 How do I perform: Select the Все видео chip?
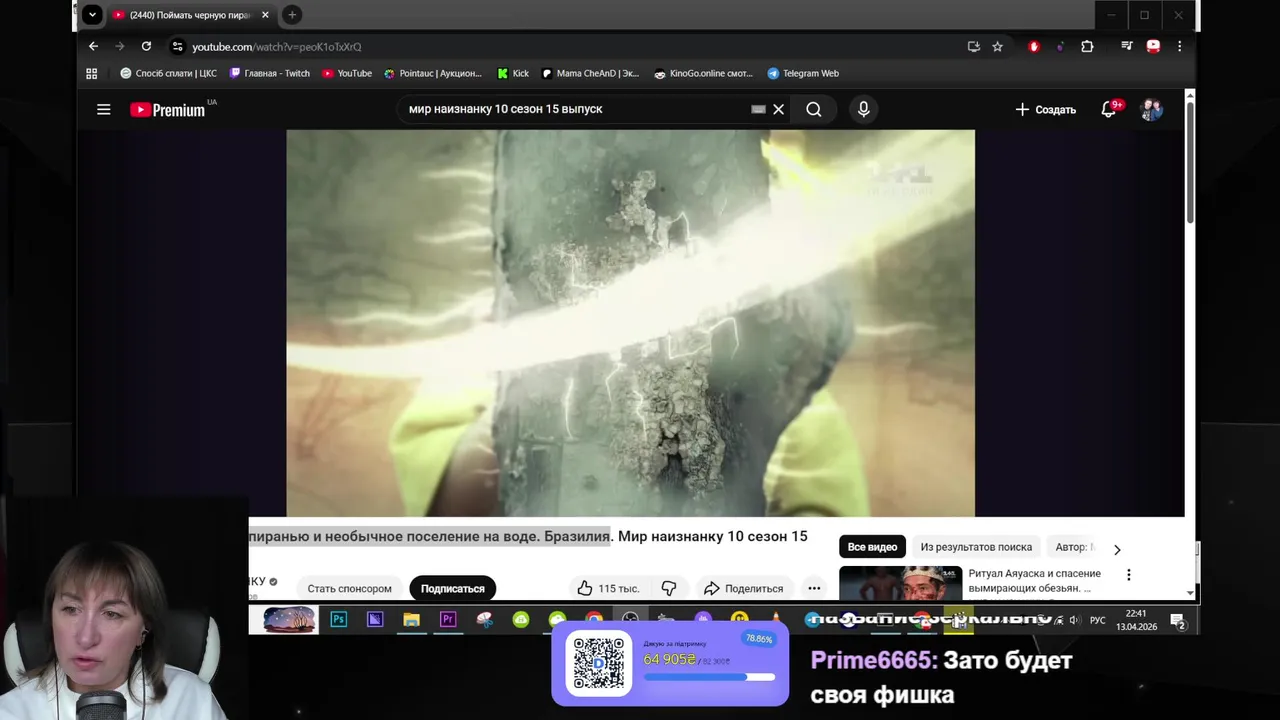[872, 547]
